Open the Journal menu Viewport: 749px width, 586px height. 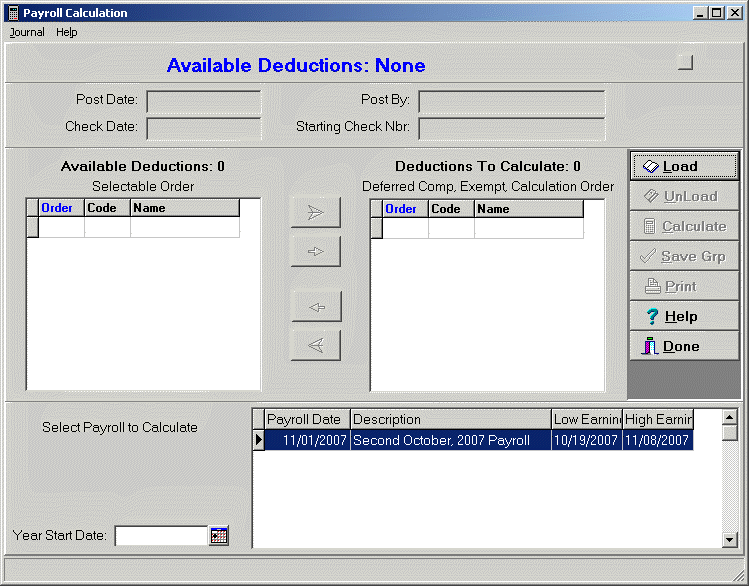pyautogui.click(x=27, y=32)
